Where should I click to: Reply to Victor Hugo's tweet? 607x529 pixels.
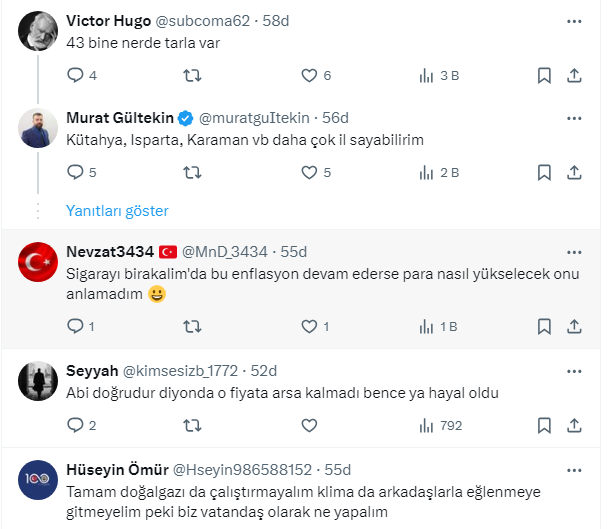[x=75, y=75]
